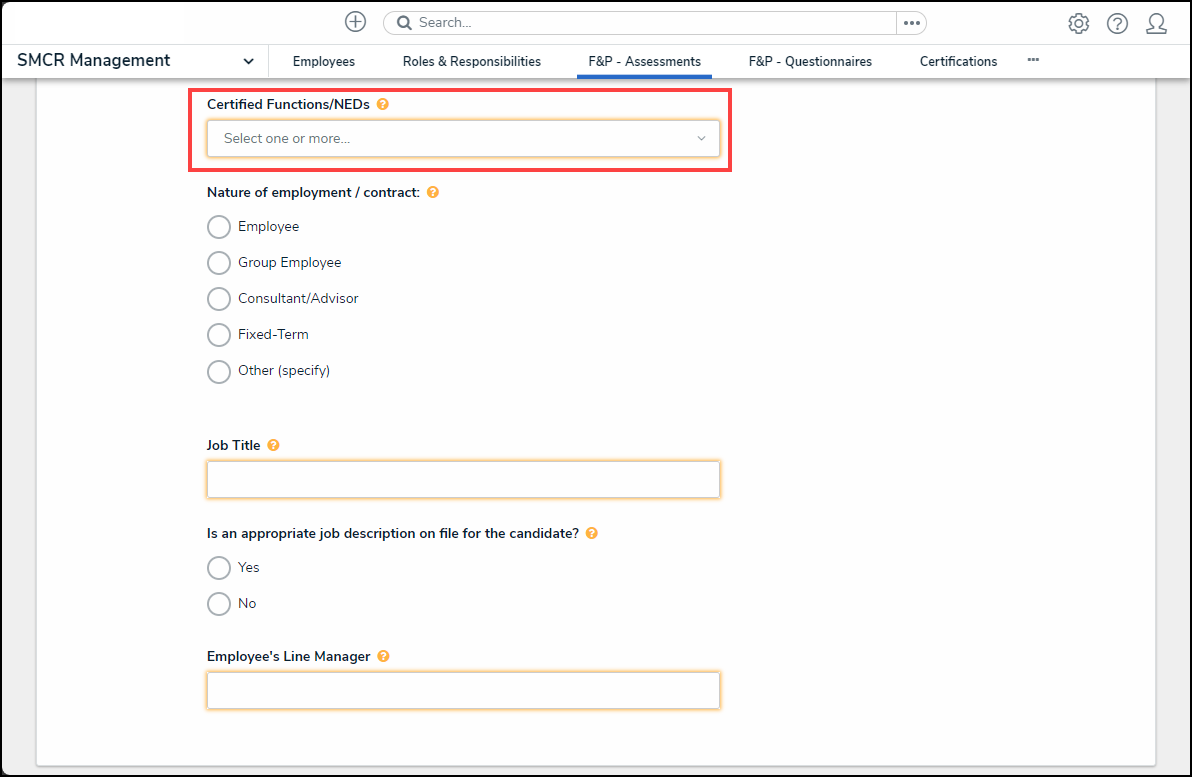This screenshot has width=1192, height=777.
Task: Click help icon beside Certified Functions/NEDs
Action: click(383, 104)
